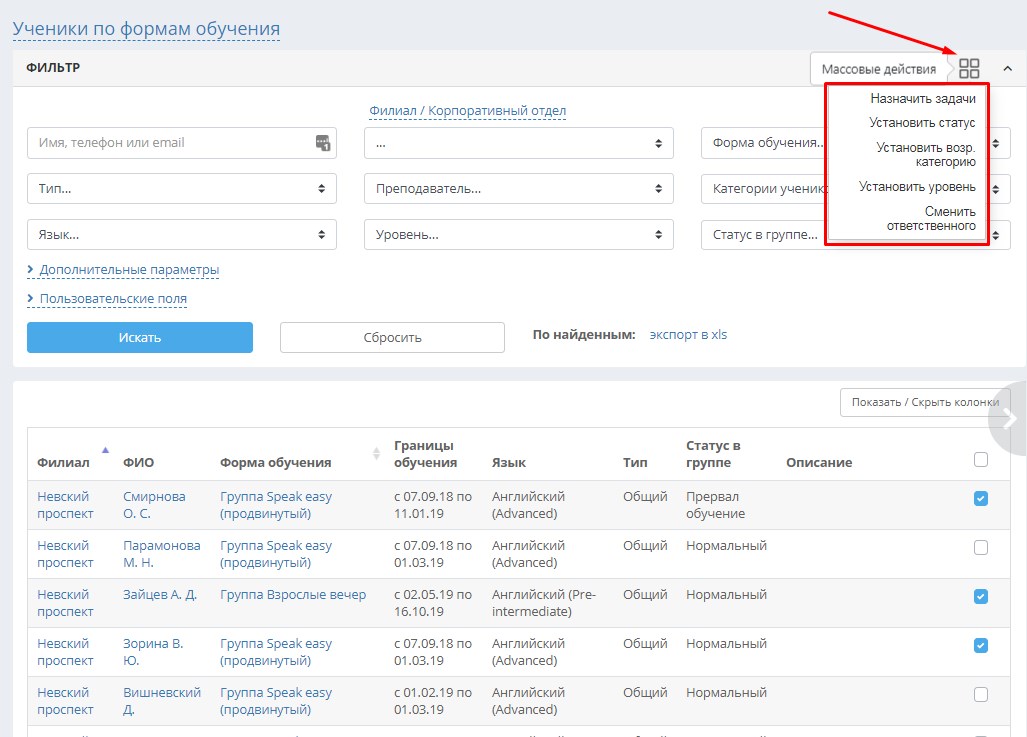Expand Пользовательские поля section

107,299
